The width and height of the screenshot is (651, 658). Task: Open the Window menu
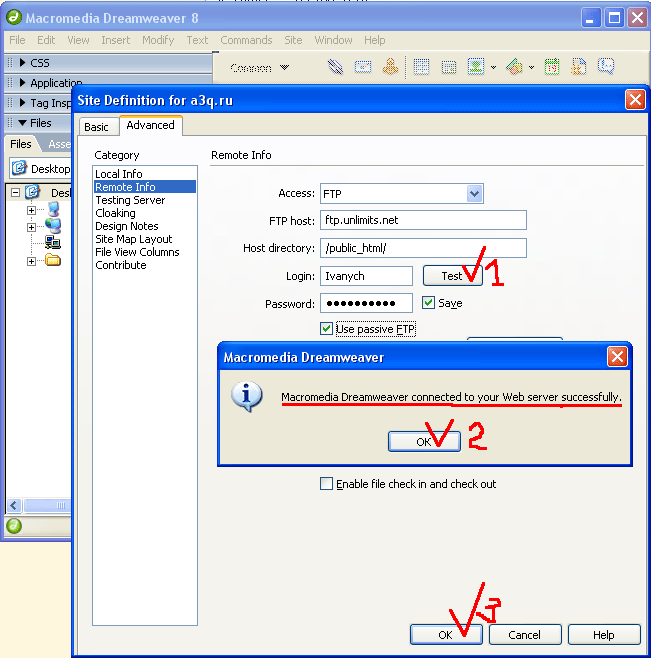(x=333, y=40)
